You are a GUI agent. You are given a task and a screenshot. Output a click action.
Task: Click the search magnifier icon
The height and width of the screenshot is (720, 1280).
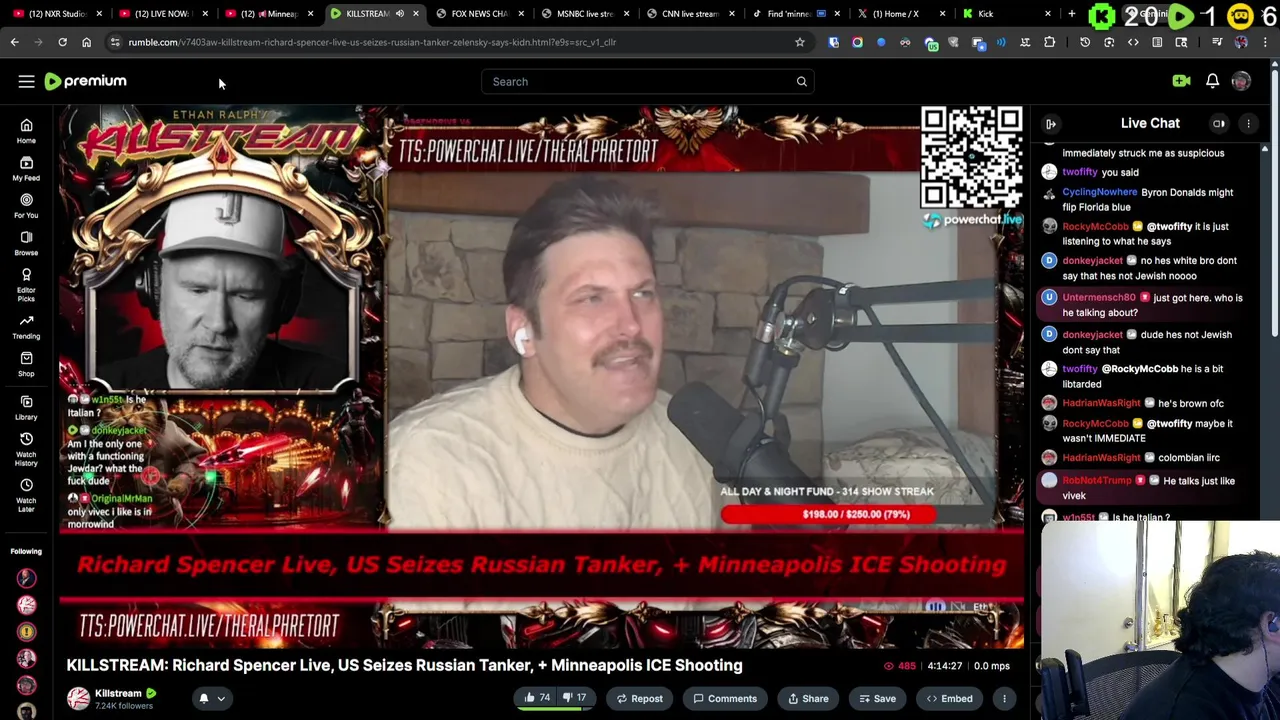coord(801,82)
